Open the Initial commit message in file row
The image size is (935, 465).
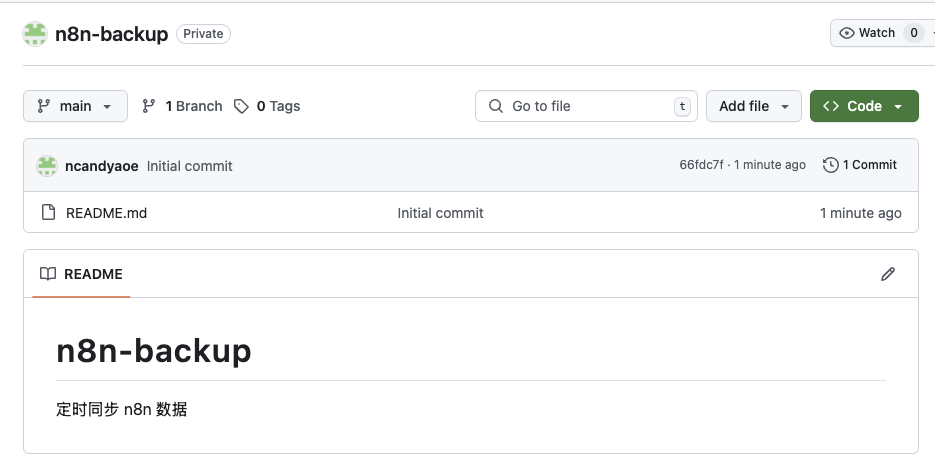click(440, 213)
